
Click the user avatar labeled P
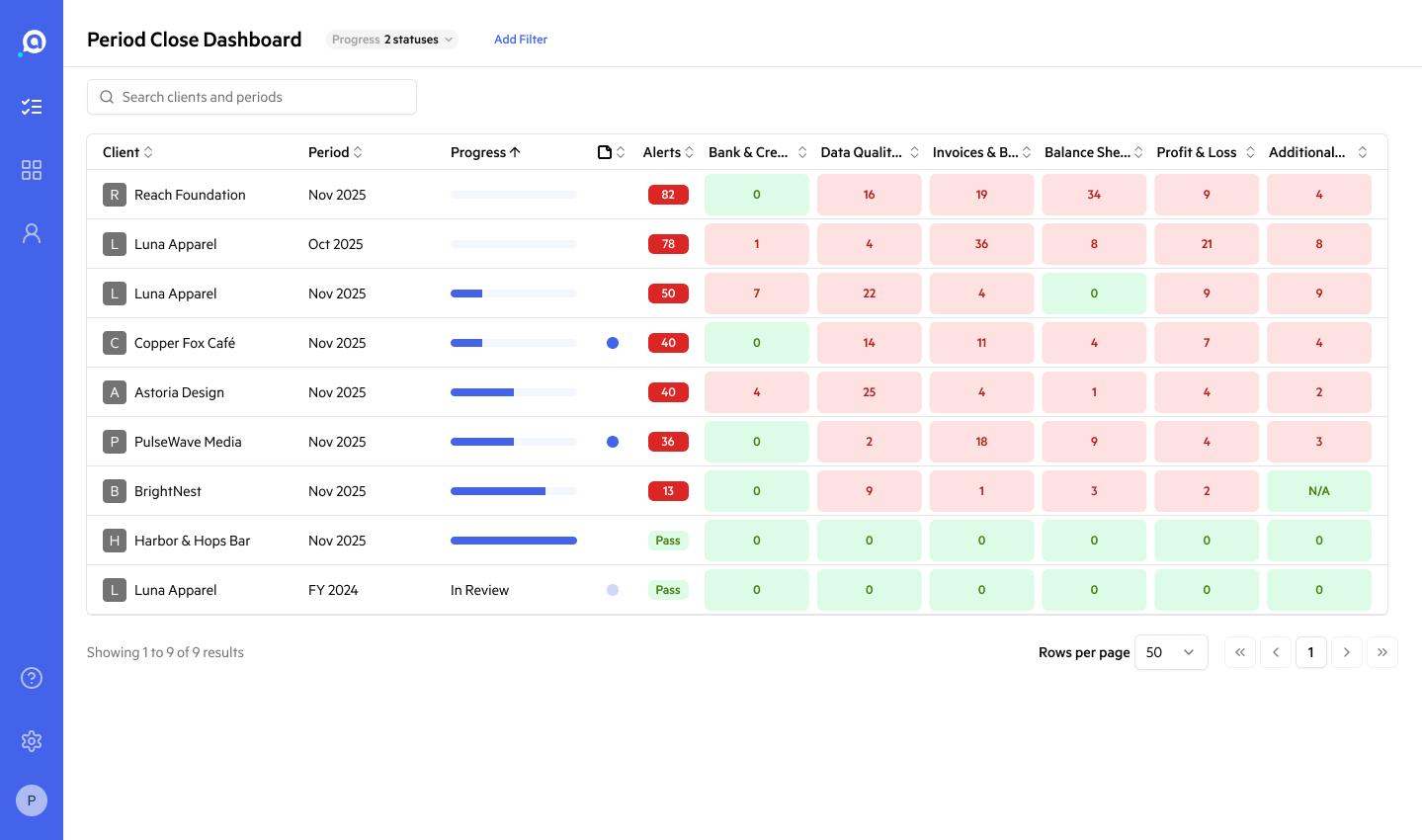32,800
